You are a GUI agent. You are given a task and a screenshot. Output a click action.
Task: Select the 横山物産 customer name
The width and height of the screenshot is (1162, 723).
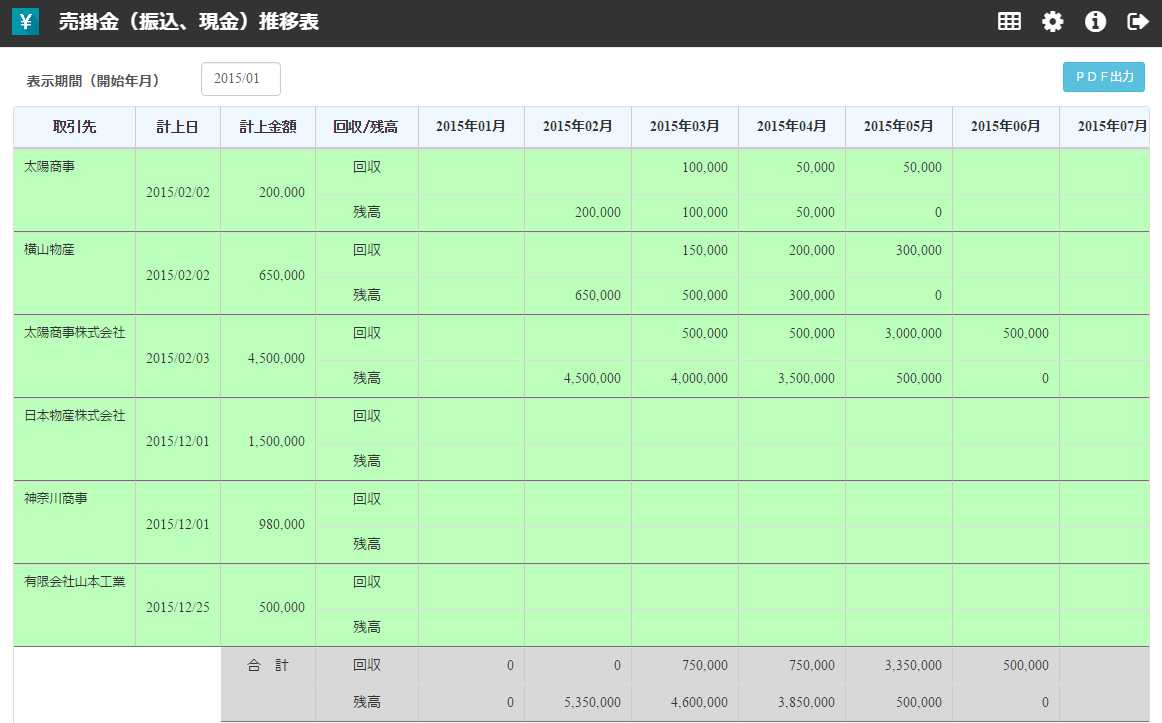(x=49, y=249)
